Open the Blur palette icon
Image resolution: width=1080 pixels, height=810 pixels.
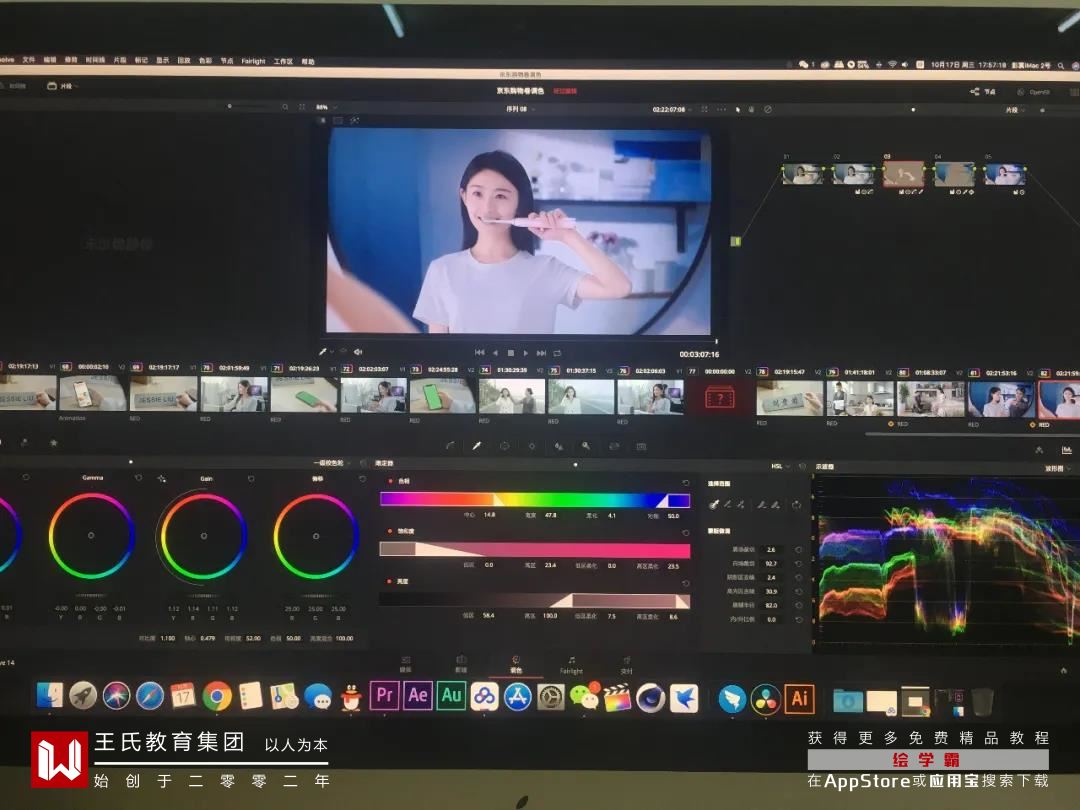559,446
